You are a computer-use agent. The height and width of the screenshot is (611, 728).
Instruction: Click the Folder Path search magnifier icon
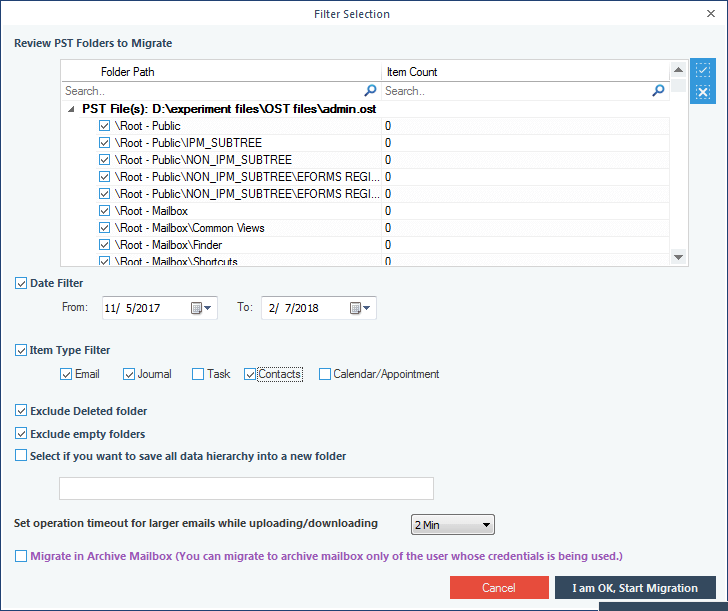(x=370, y=91)
